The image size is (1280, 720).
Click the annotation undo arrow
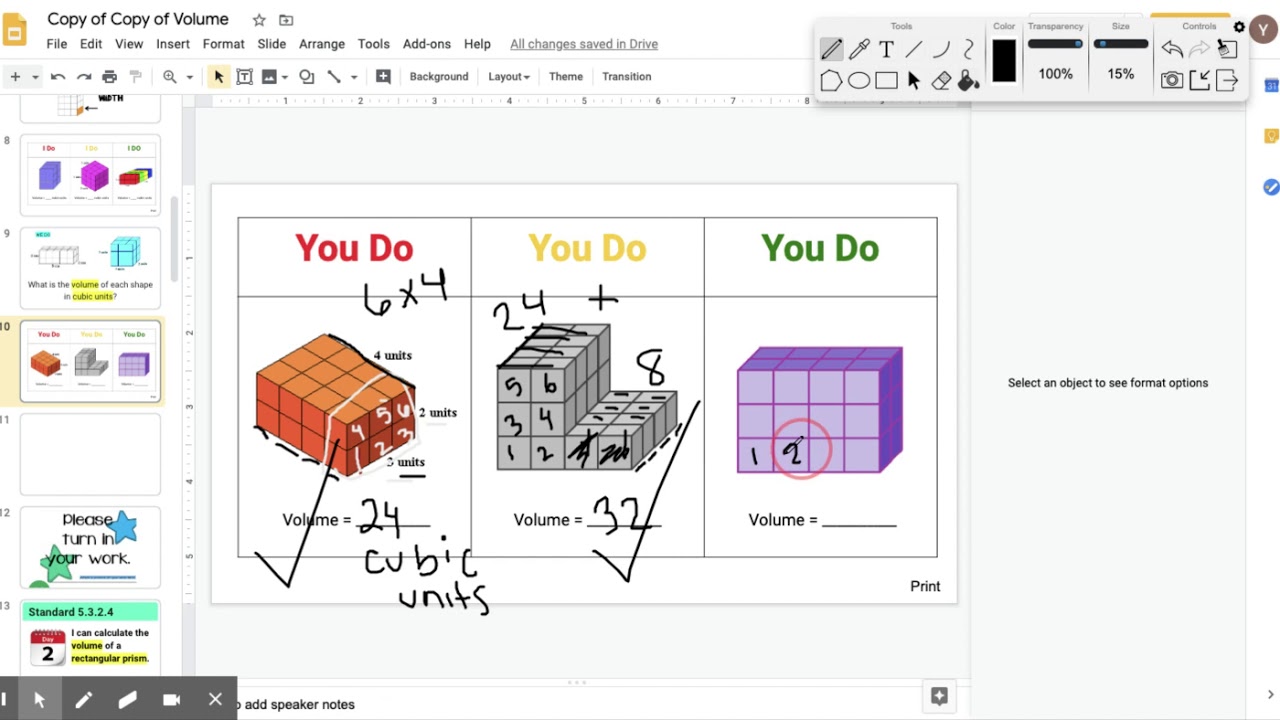coord(1172,49)
